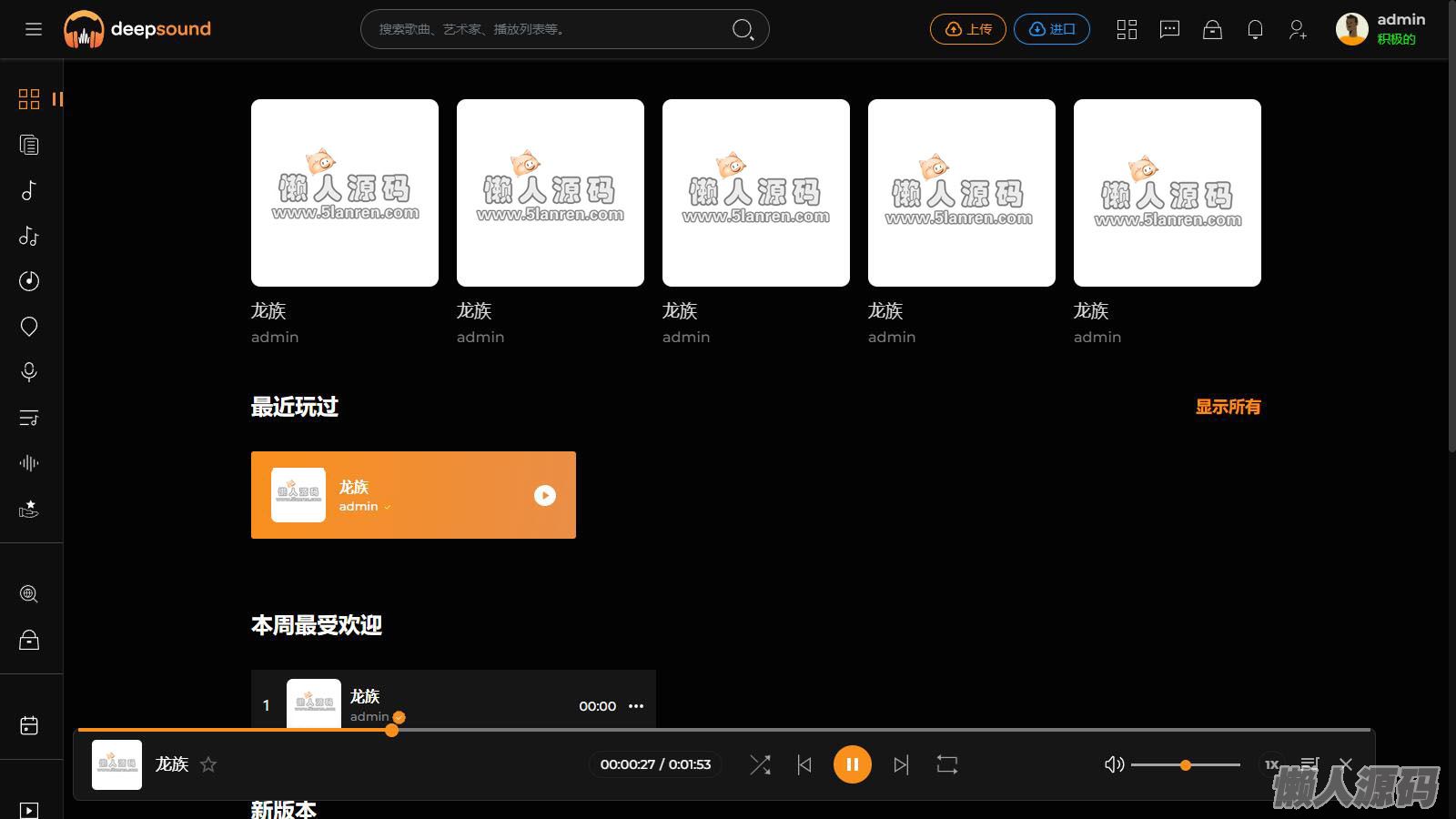The width and height of the screenshot is (1456, 819).
Task: Click the 上传 upload button
Action: (967, 29)
